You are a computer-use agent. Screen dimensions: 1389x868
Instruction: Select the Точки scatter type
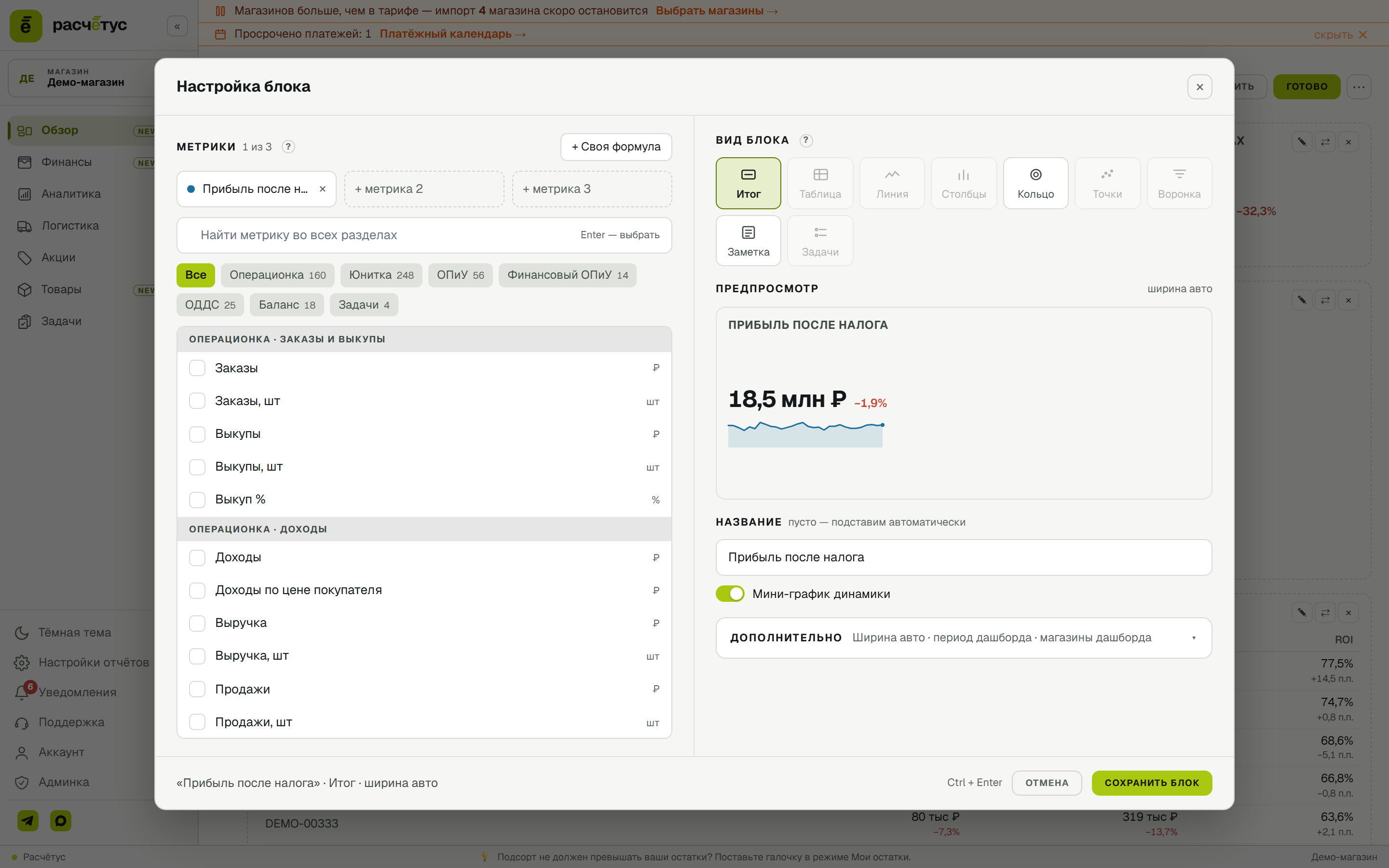tap(1106, 183)
